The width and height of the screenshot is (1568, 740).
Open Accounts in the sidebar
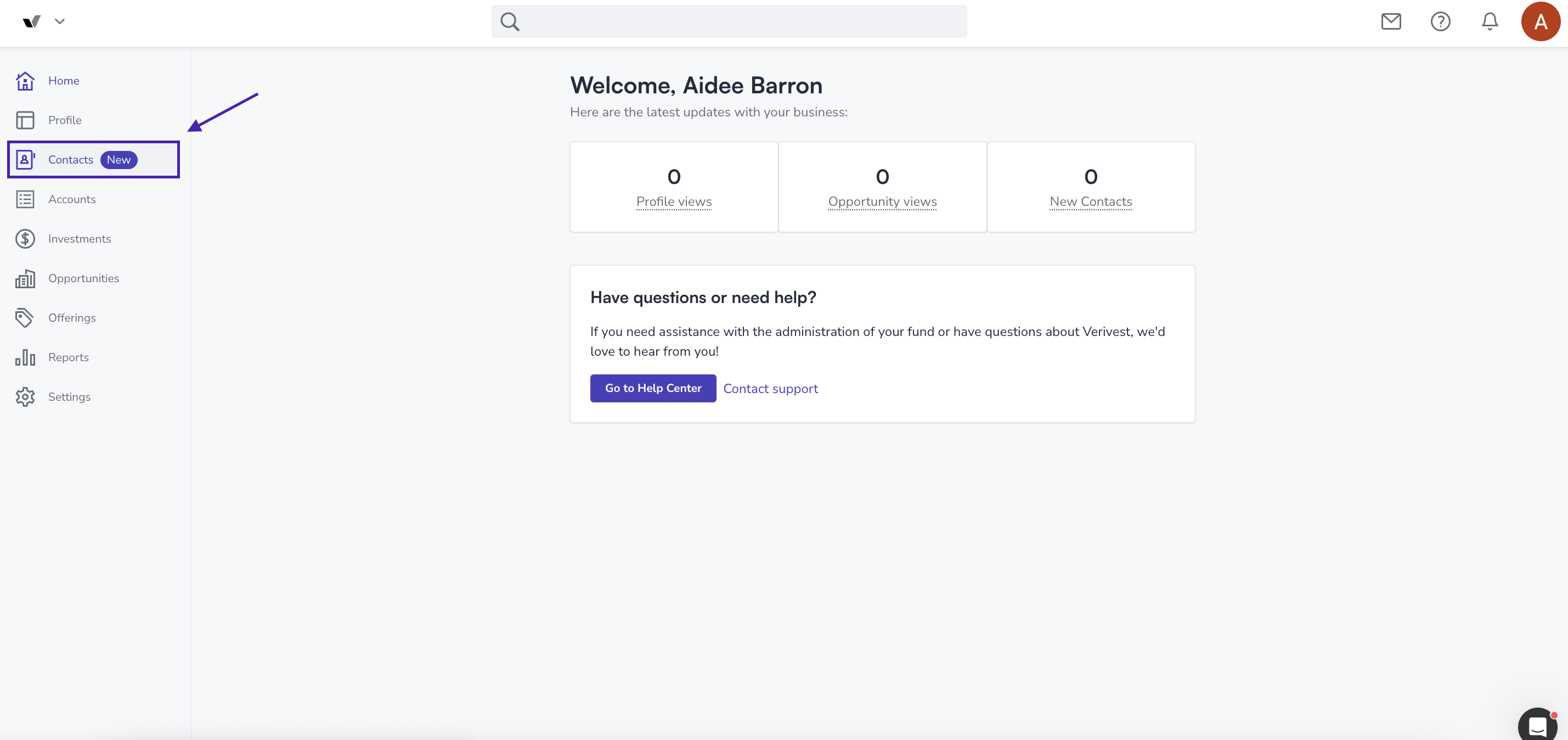72,199
